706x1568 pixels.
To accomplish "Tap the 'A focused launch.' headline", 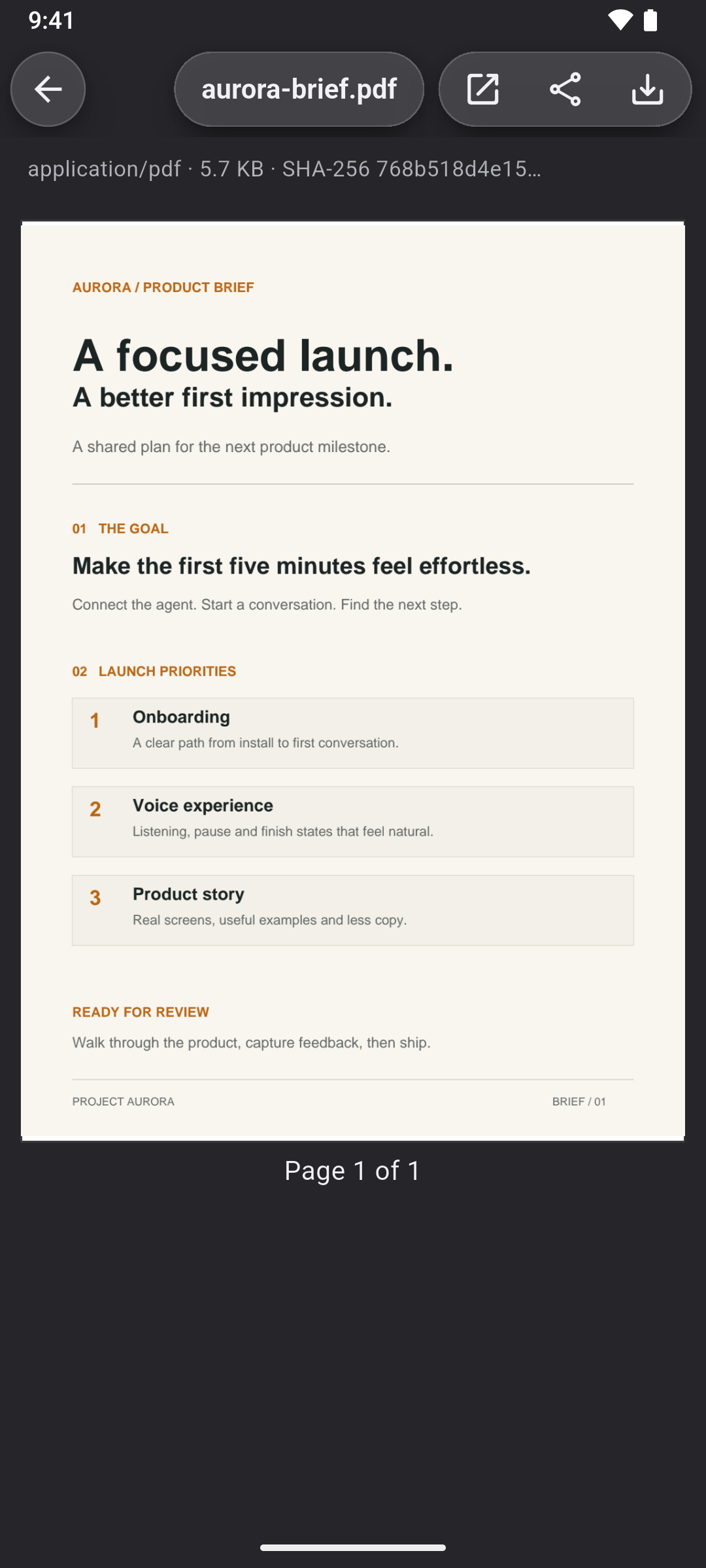I will pyautogui.click(x=263, y=355).
